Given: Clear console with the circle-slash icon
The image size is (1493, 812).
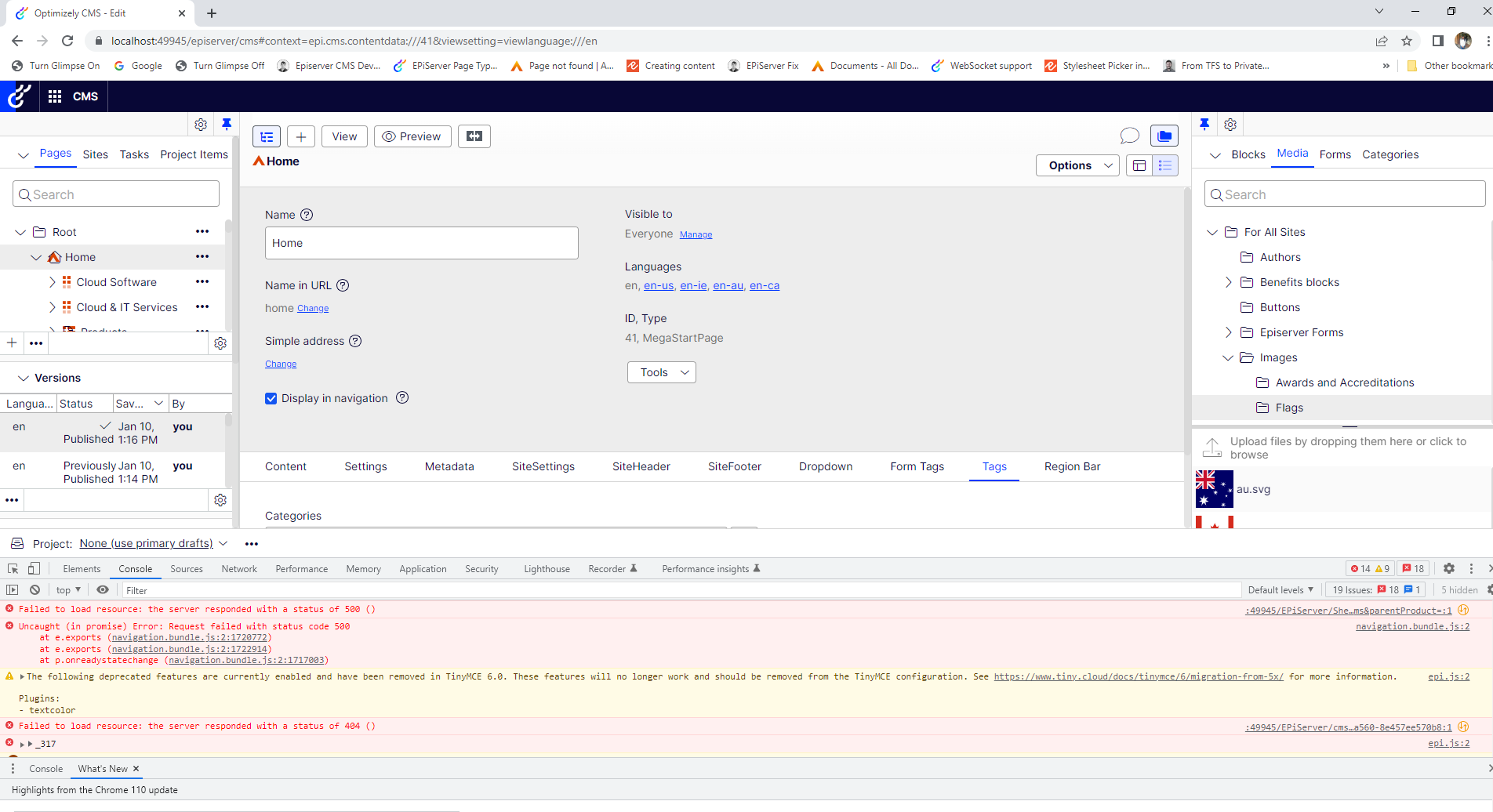Looking at the screenshot, I should click(x=35, y=590).
